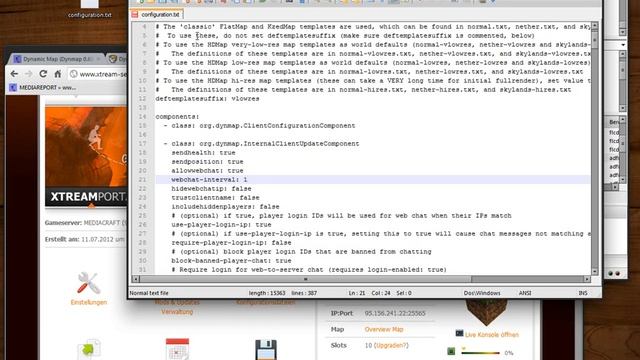Click 'INS' mode in status bar

point(583,293)
